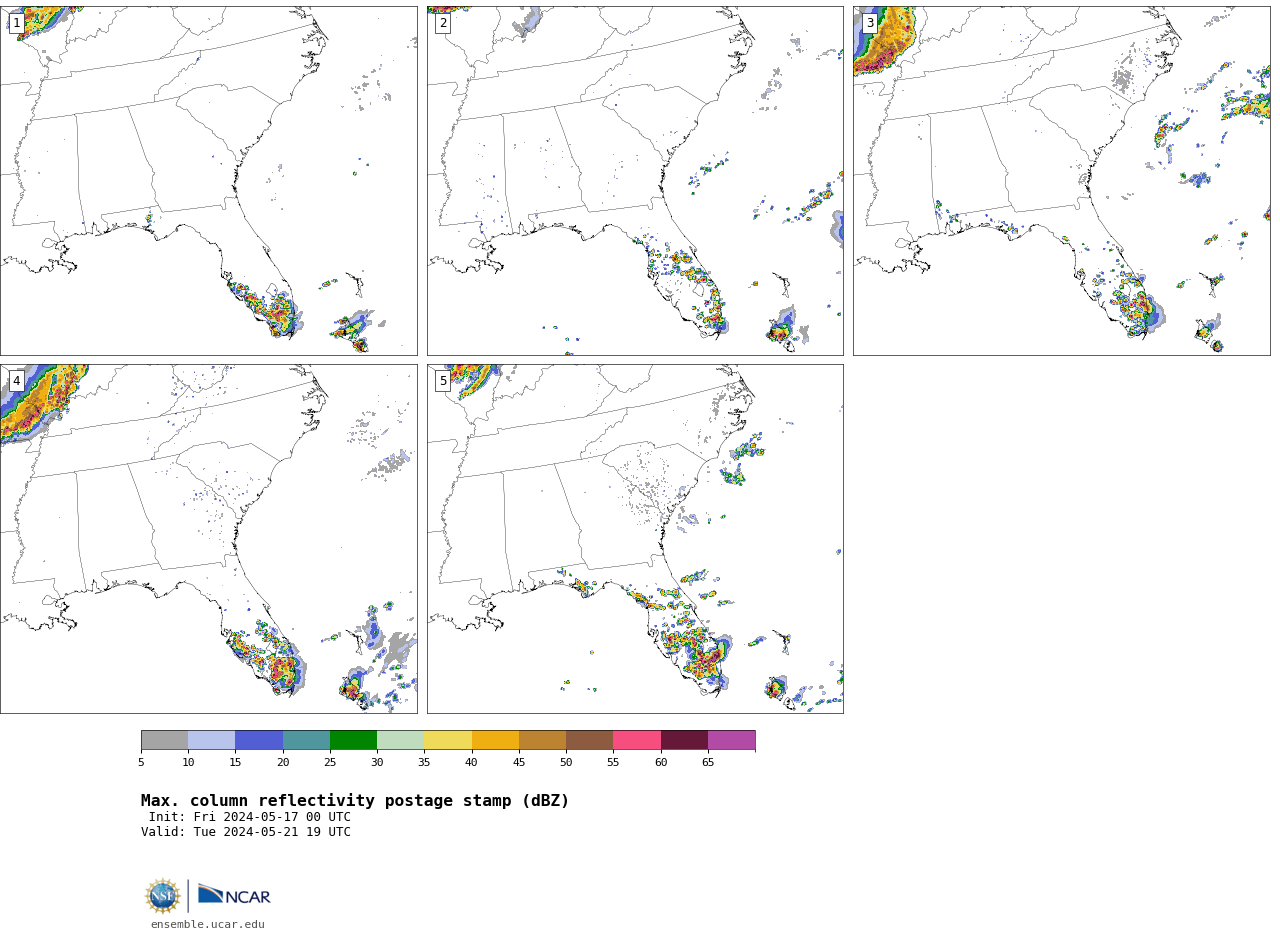
Task: Click the Init: Fri 2024-05-17 00 UTC text
Action: point(250,817)
